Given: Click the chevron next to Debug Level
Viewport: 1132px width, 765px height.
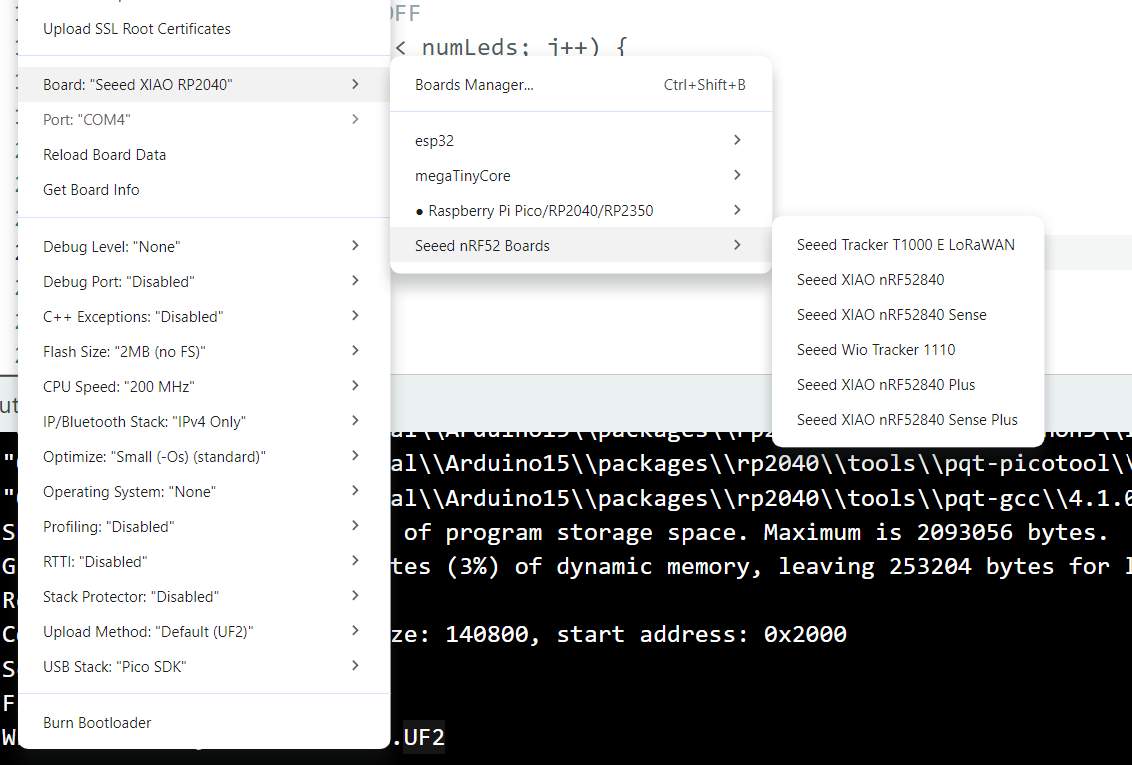Looking at the screenshot, I should click(x=355, y=245).
